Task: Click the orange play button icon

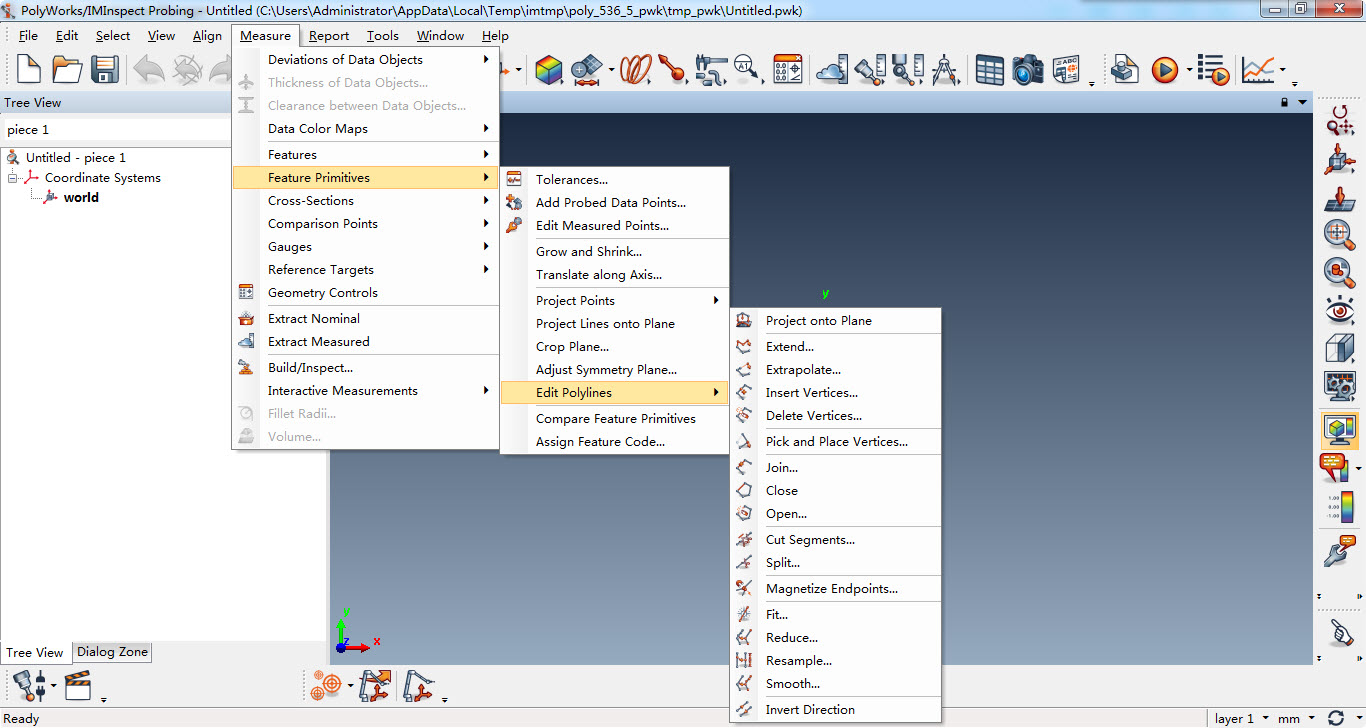Action: pos(1164,69)
